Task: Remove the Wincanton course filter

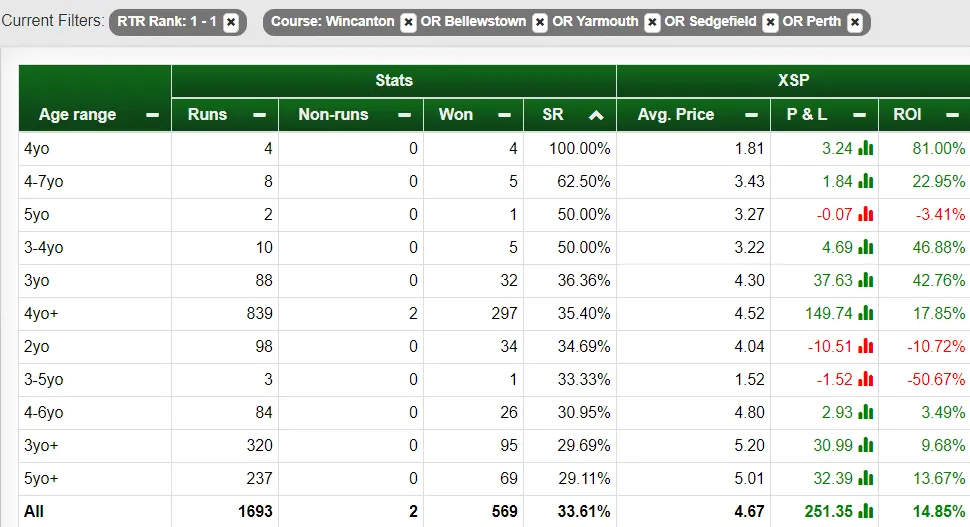Action: click(408, 22)
